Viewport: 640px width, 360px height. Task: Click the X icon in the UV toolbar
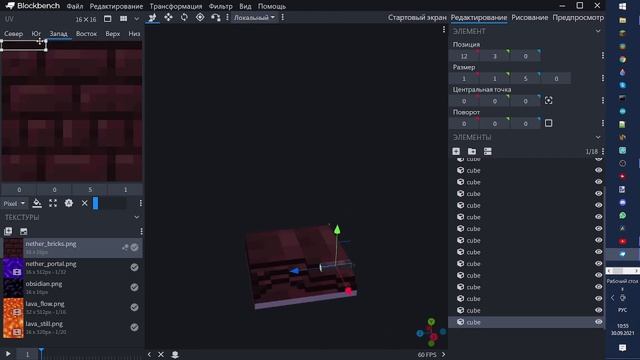point(84,203)
